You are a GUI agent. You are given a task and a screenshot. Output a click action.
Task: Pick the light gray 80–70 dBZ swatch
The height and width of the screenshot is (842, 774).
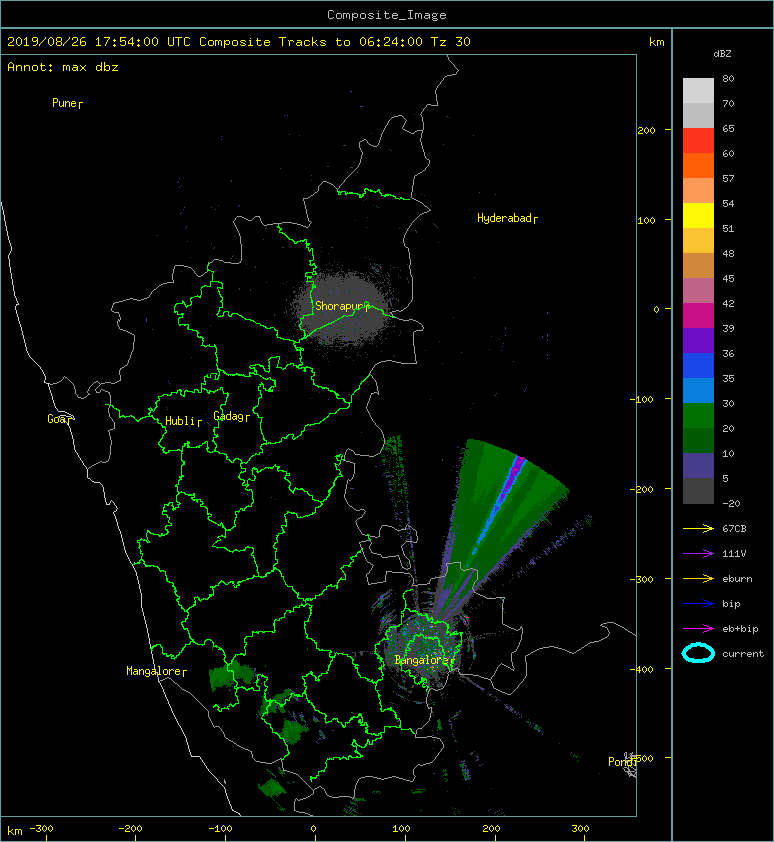(x=698, y=91)
